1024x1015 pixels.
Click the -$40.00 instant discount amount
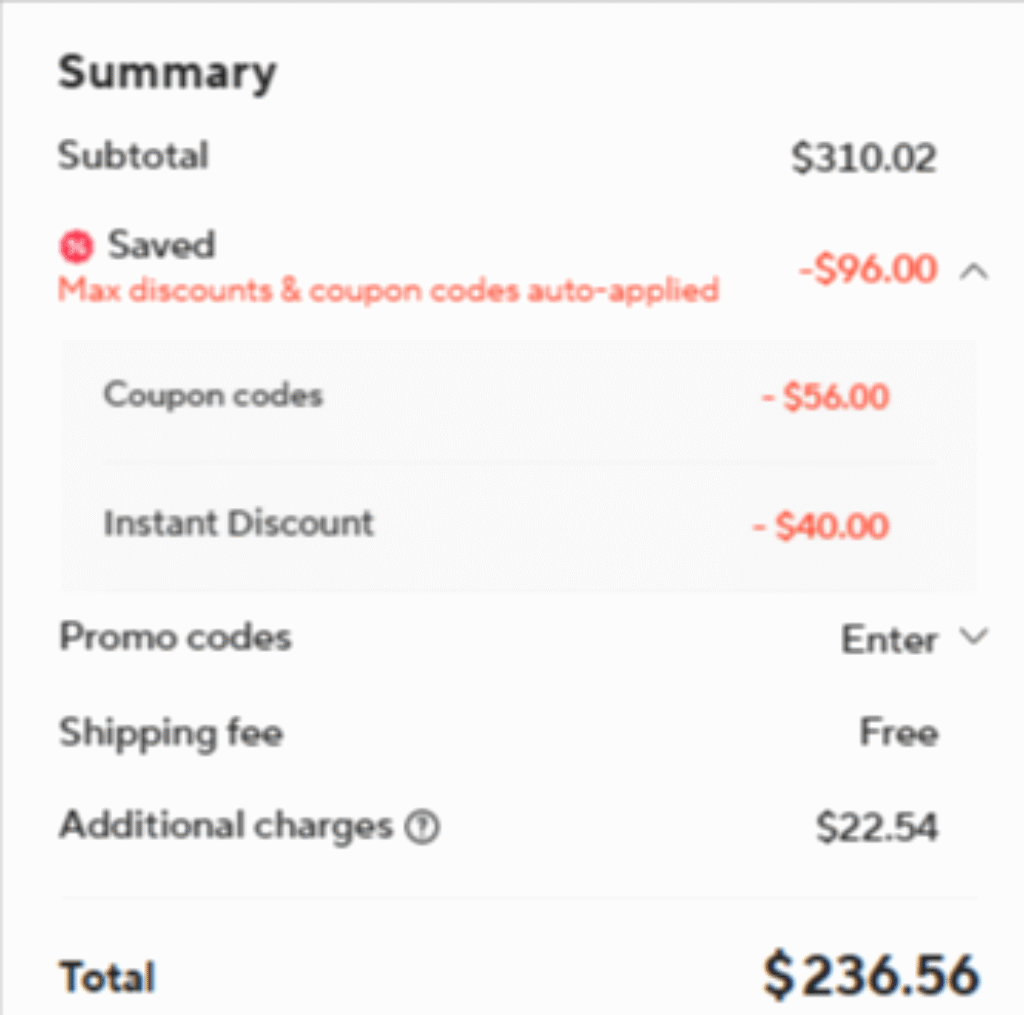821,526
